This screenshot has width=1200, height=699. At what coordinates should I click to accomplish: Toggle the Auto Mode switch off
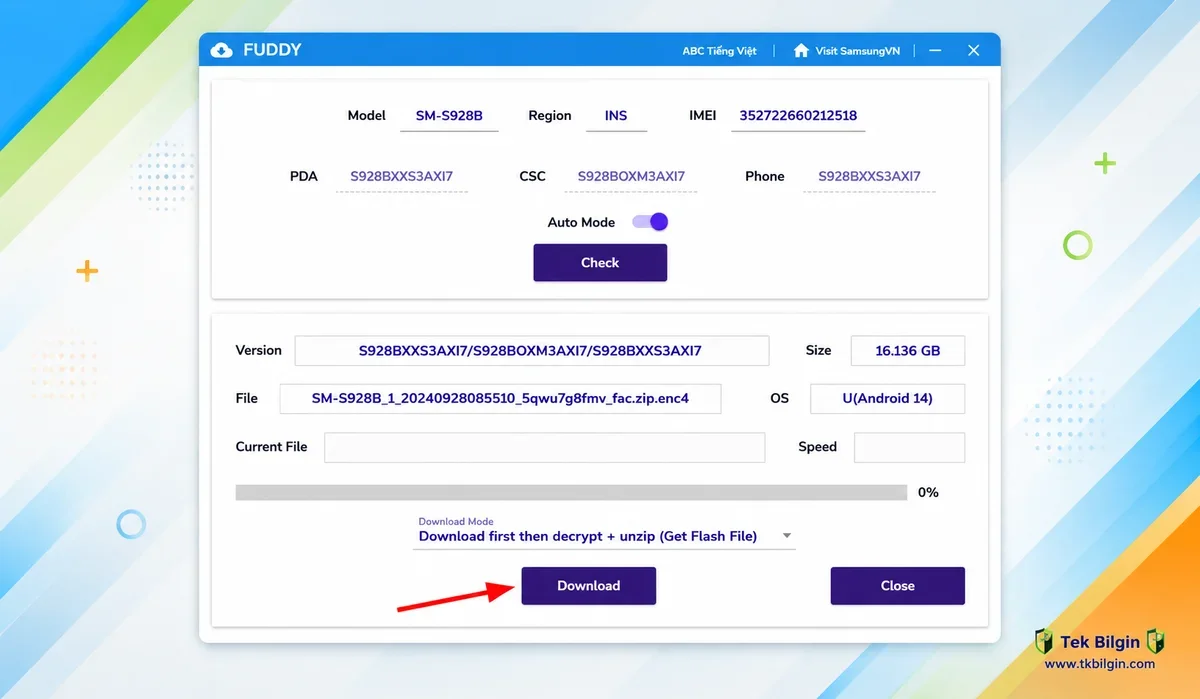(x=650, y=222)
